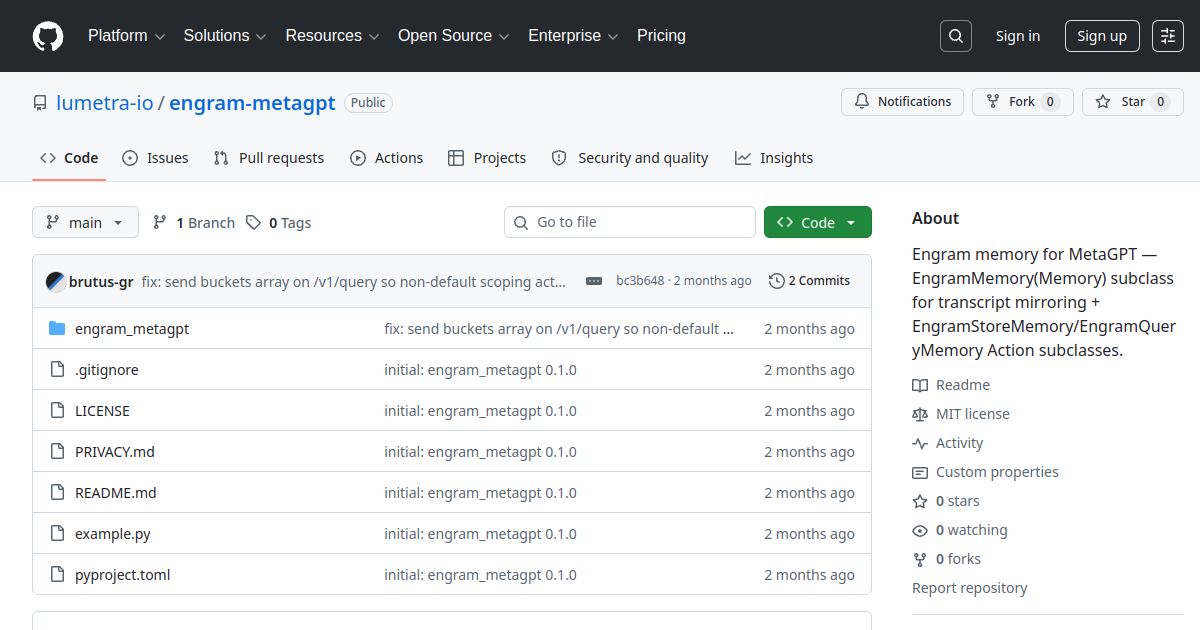
Task: Open commit hash bc3b648
Action: pos(640,281)
